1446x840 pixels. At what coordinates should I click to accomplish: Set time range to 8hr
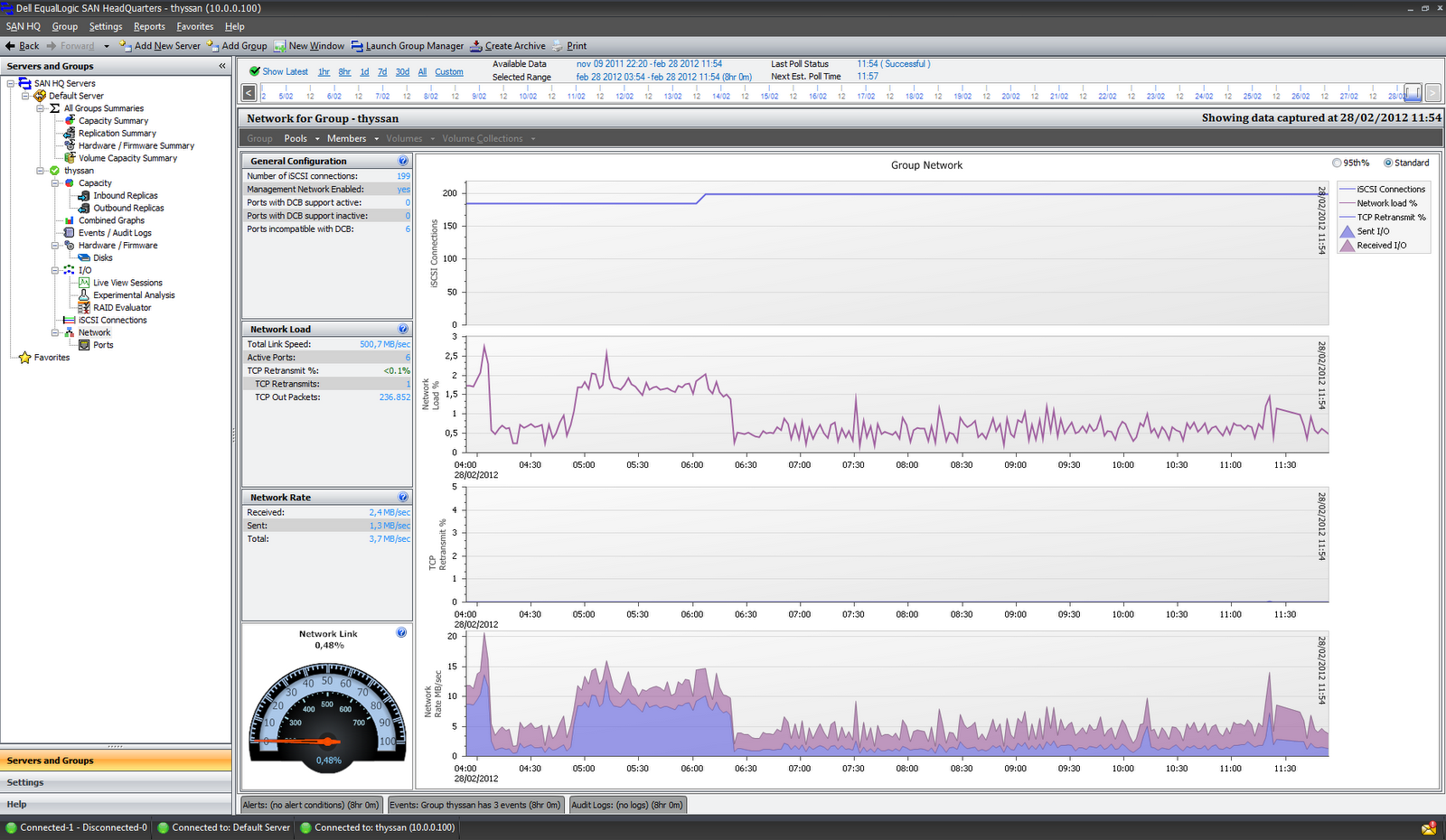tap(344, 71)
